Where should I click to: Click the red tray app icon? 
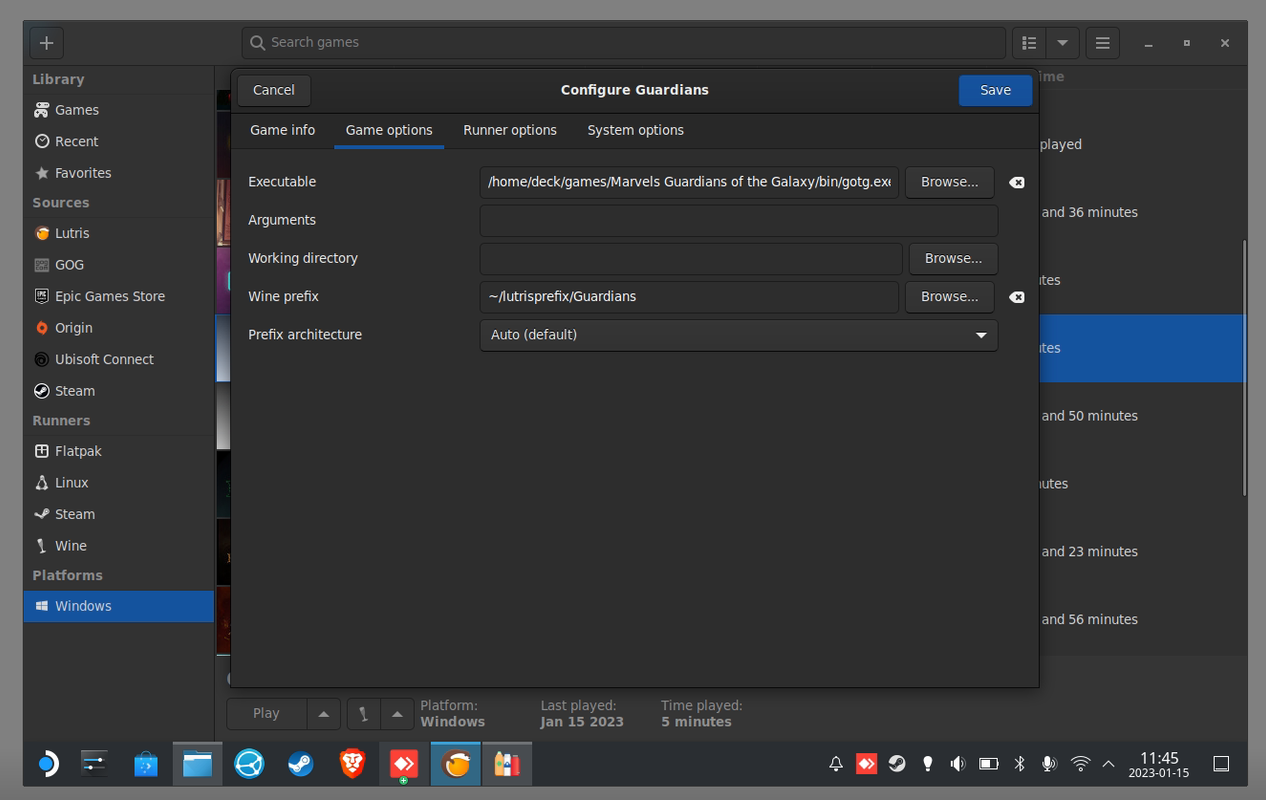click(x=867, y=764)
